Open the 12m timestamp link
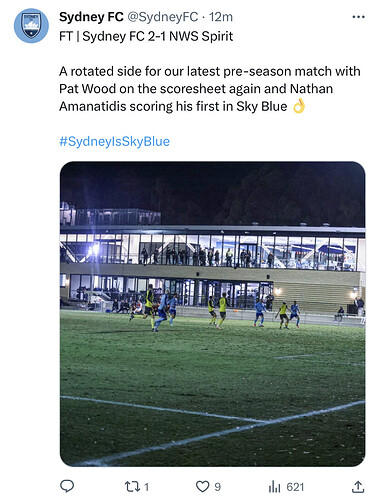The width and height of the screenshot is (381, 500). 221,17
